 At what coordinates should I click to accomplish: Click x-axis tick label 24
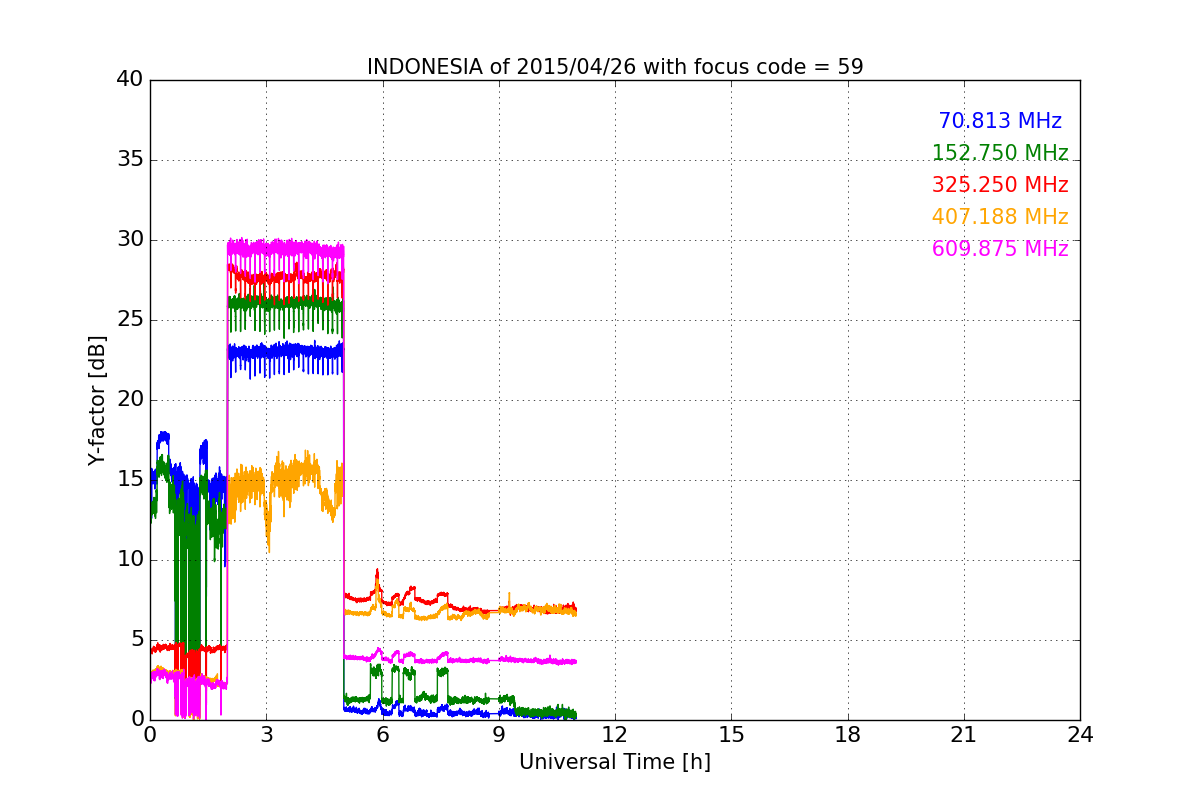coord(1080,735)
